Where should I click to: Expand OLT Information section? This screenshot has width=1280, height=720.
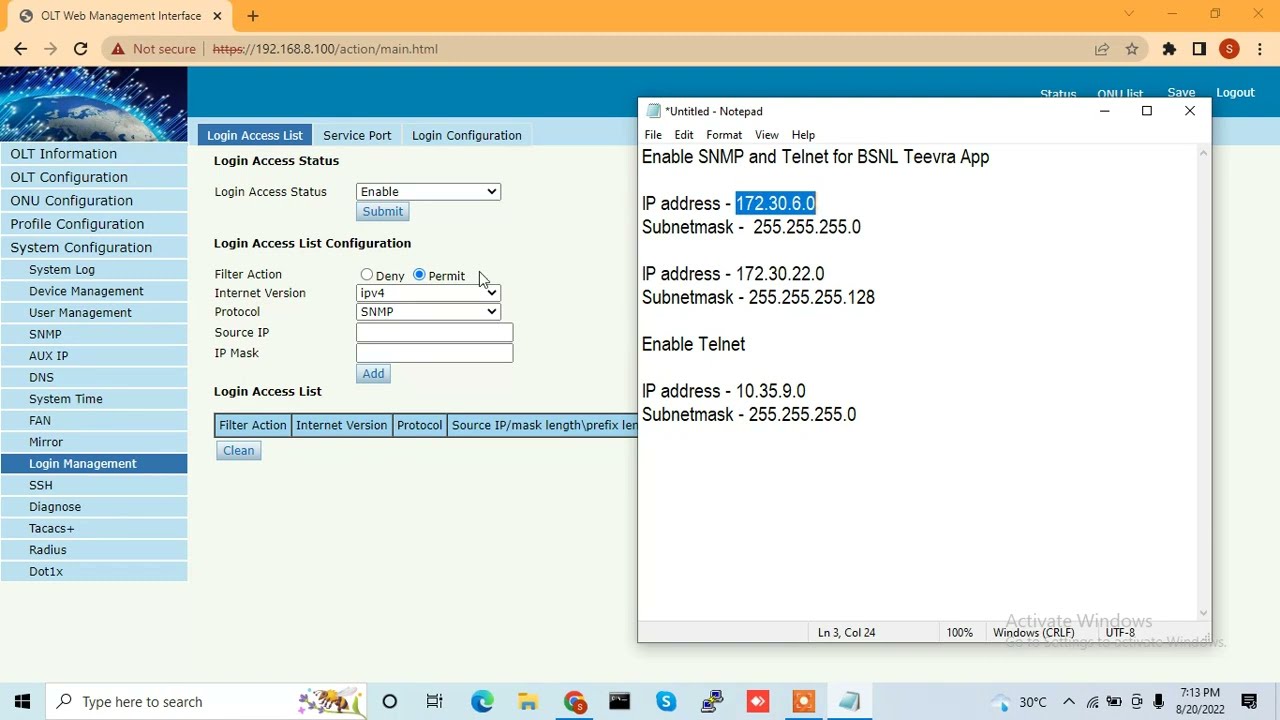93,154
